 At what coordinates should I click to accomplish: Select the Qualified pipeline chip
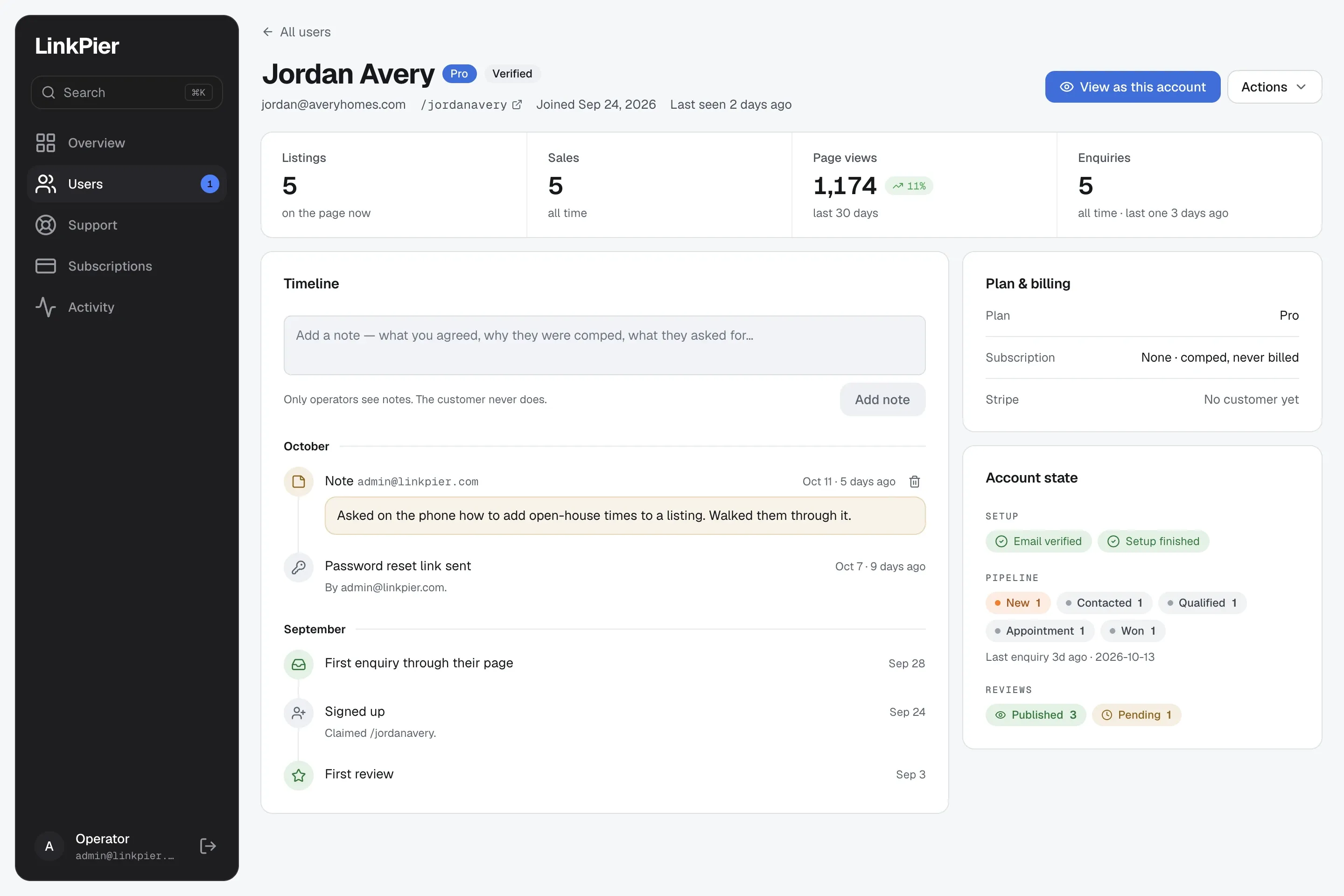[x=1202, y=603]
